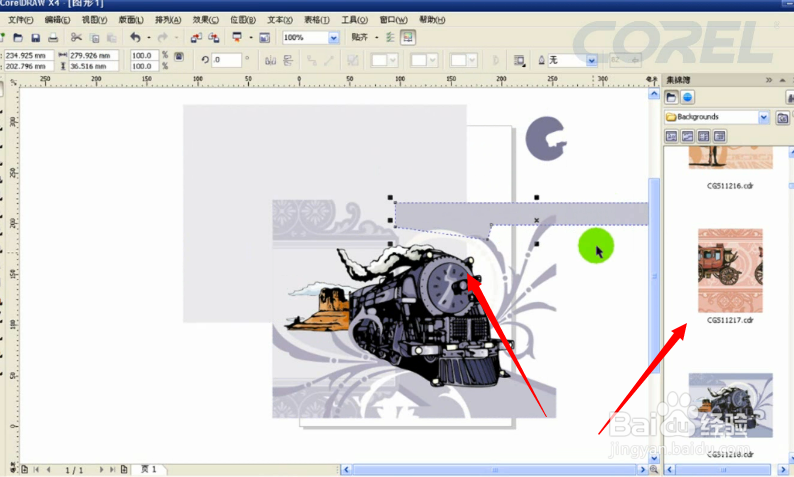Mirror the object vertically
This screenshot has width=794, height=477.
click(x=288, y=60)
